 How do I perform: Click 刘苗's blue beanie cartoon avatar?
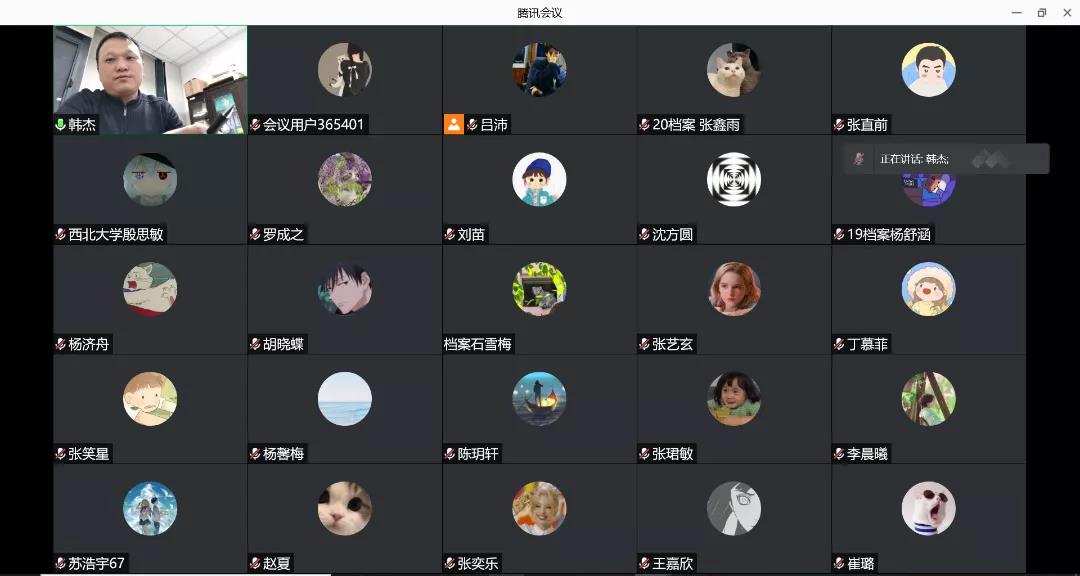click(x=539, y=179)
